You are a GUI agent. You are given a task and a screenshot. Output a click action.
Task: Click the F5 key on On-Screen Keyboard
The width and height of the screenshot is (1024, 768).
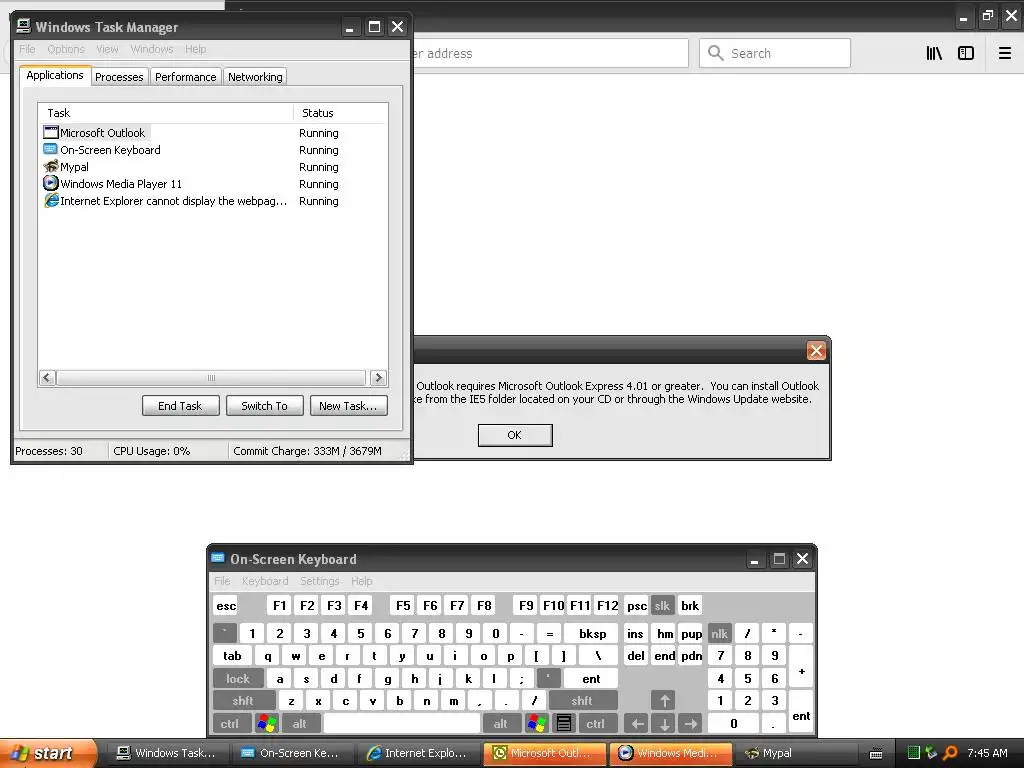coord(403,605)
